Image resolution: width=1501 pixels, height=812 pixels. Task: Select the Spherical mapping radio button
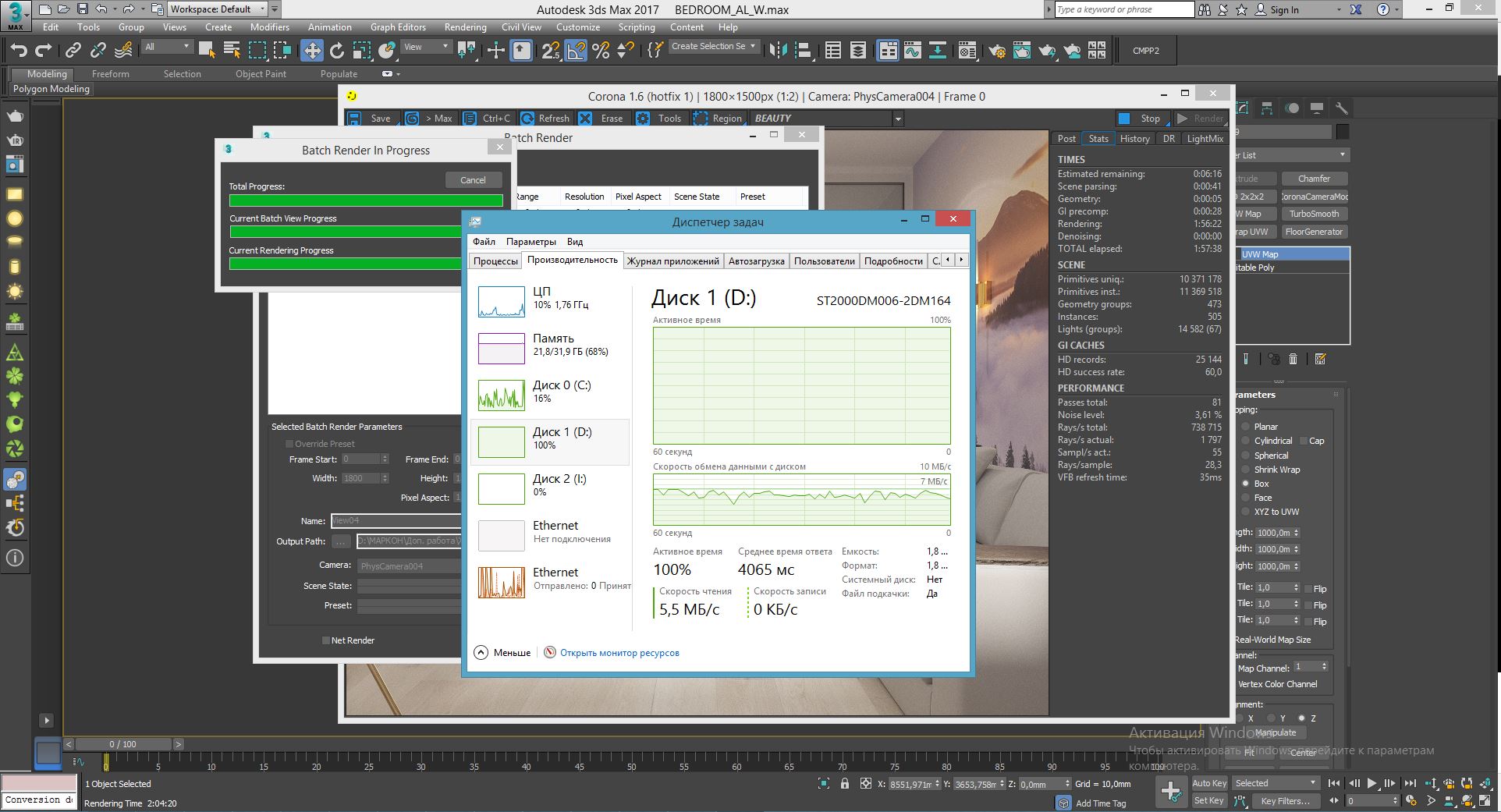pyautogui.click(x=1246, y=456)
